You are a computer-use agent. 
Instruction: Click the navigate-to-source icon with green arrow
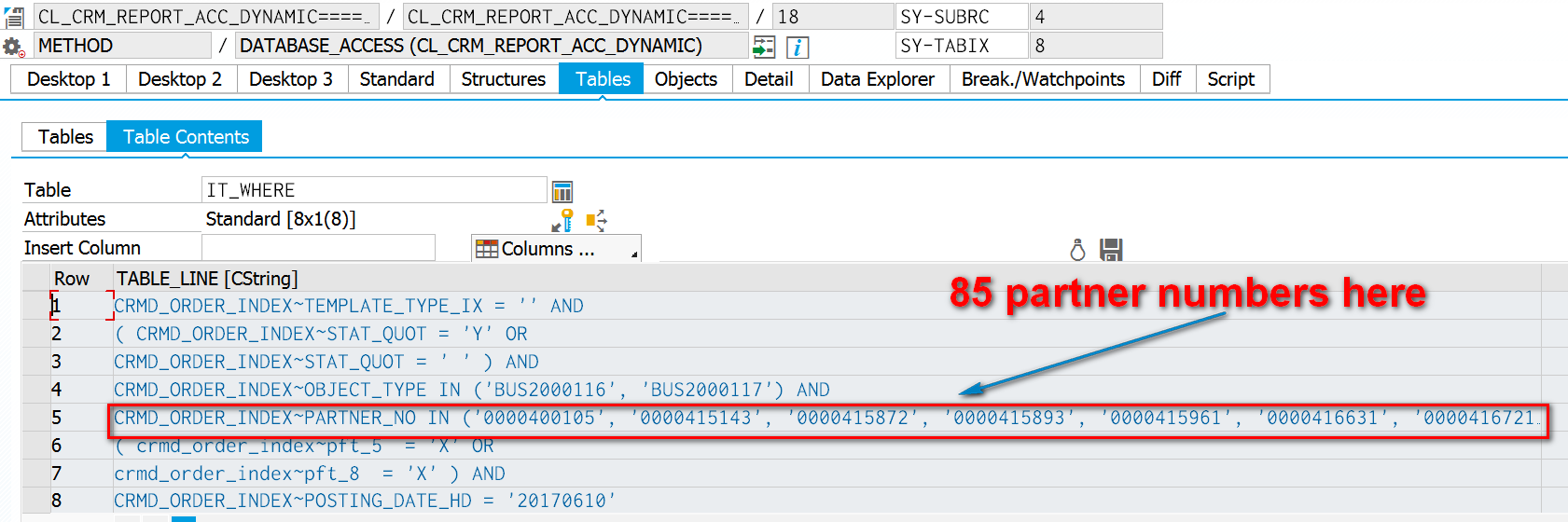pos(764,47)
